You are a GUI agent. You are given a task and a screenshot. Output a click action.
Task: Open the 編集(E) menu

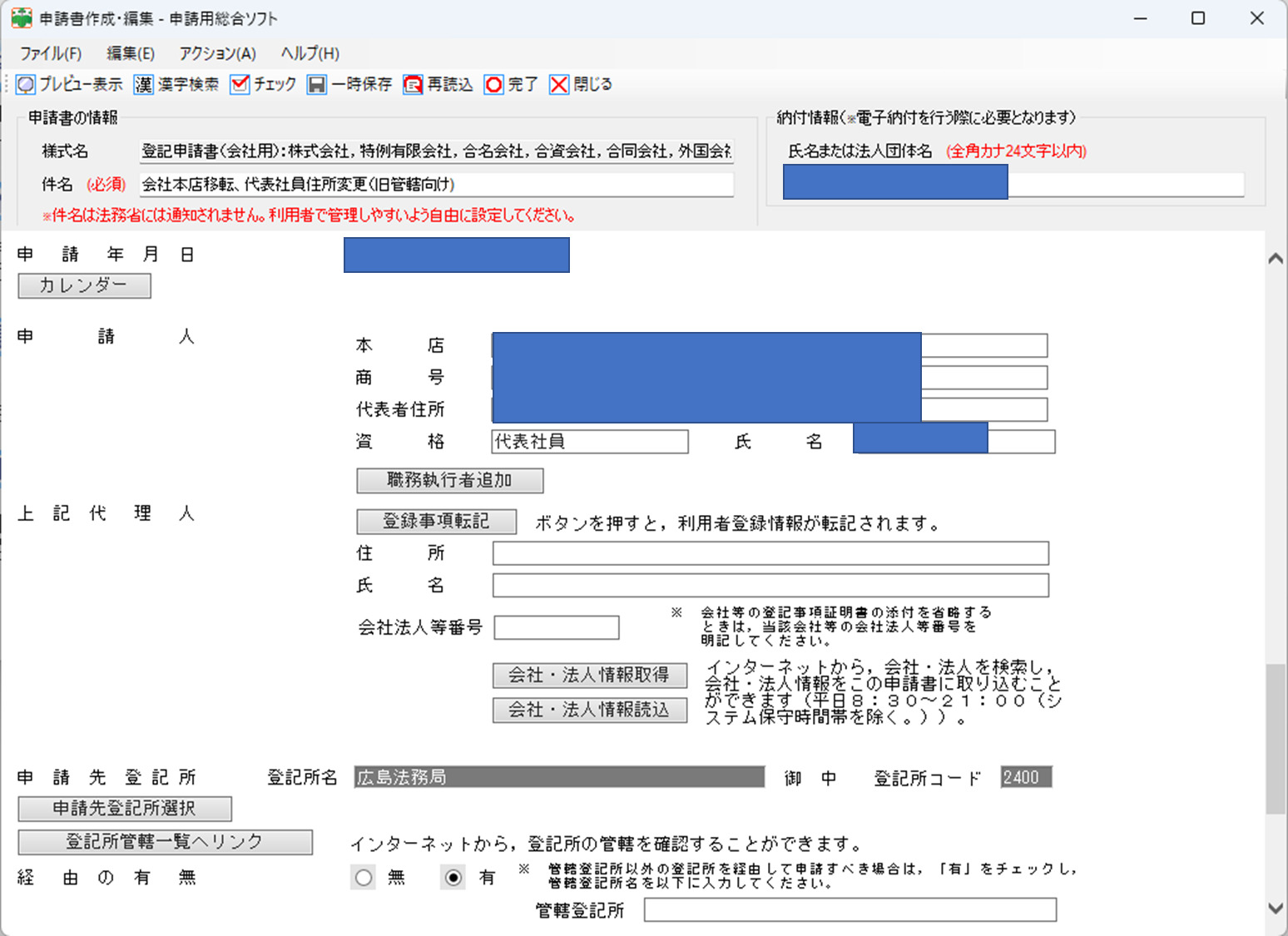tap(131, 53)
